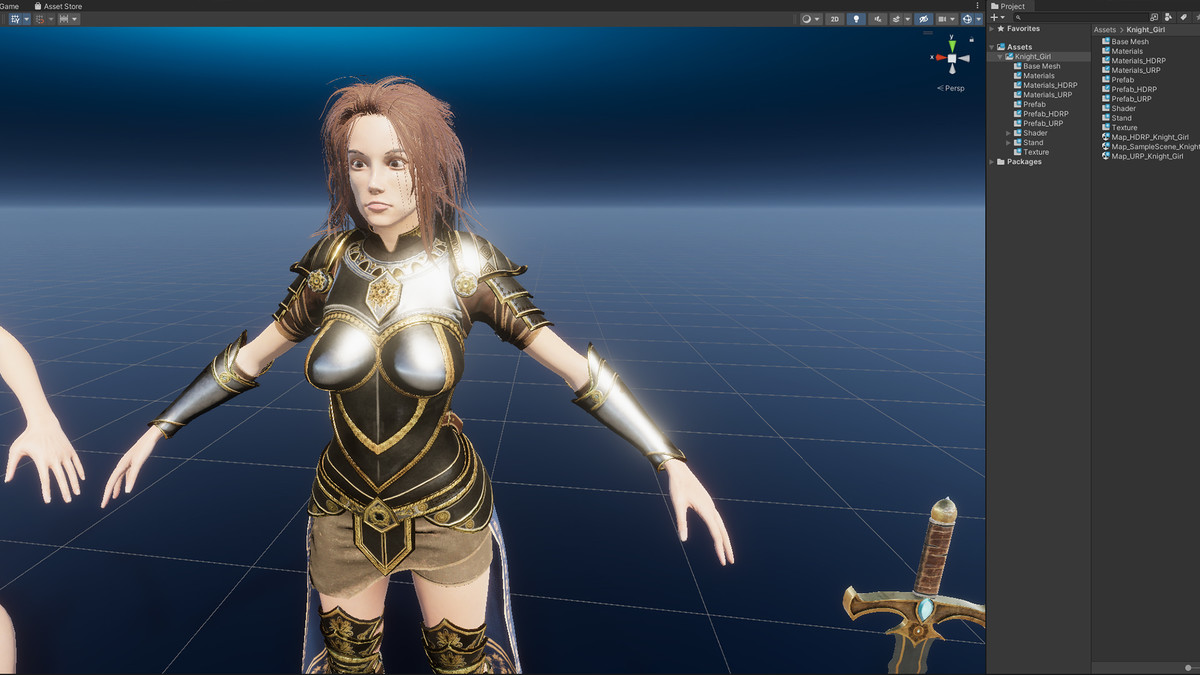Toggle scene audio
The width and height of the screenshot is (1200, 675).
pyautogui.click(x=877, y=19)
